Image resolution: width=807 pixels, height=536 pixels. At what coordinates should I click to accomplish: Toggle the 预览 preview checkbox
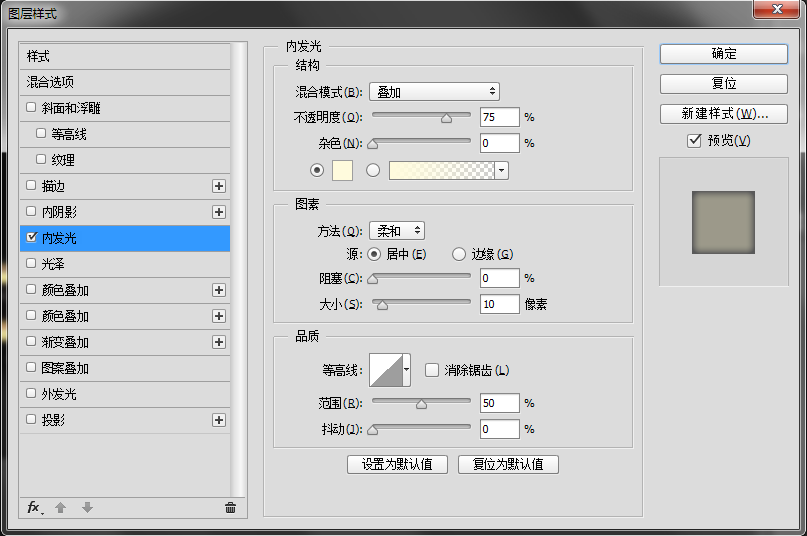tap(694, 141)
